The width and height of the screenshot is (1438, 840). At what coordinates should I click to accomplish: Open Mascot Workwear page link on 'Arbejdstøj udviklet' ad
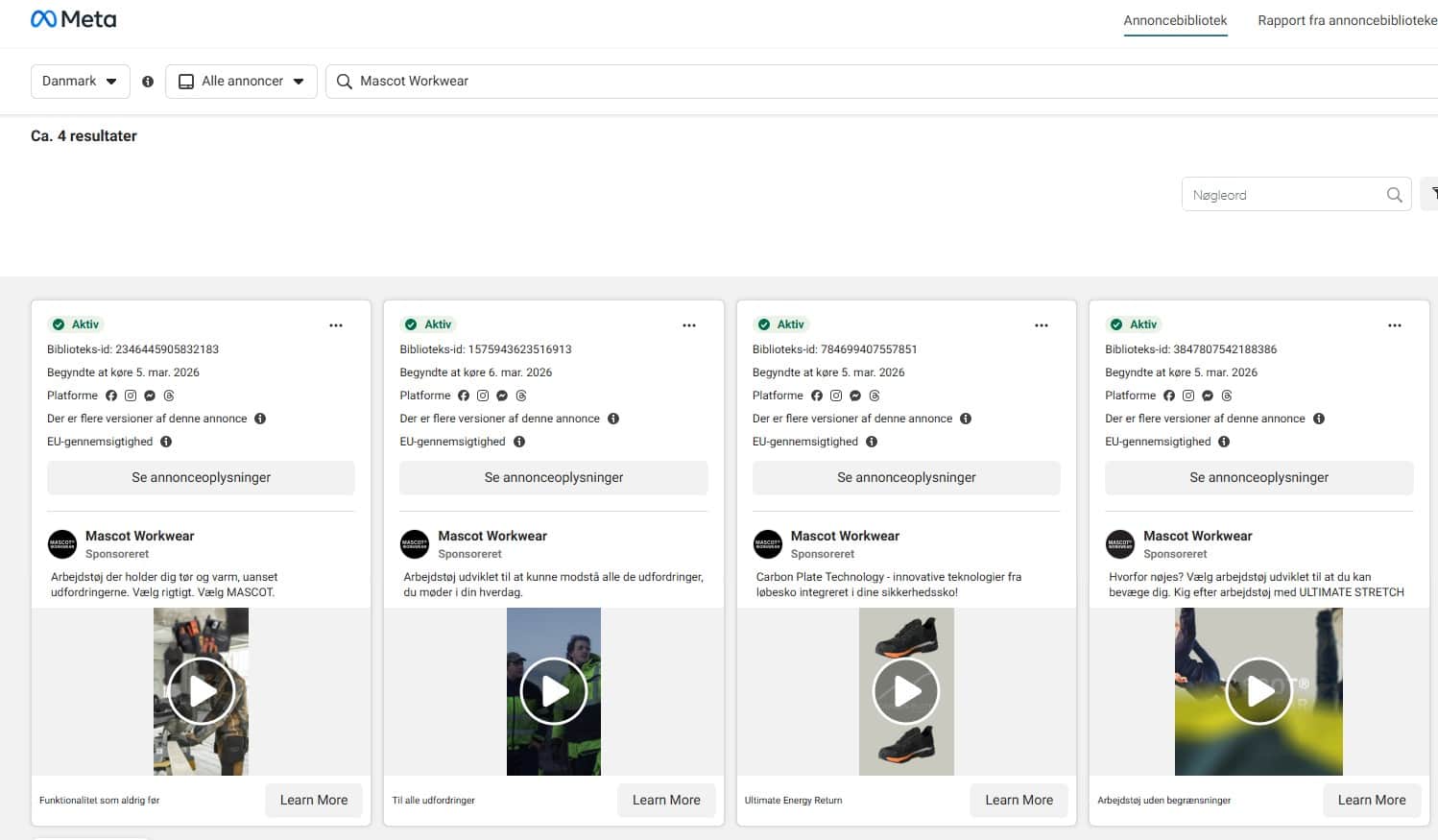[492, 536]
